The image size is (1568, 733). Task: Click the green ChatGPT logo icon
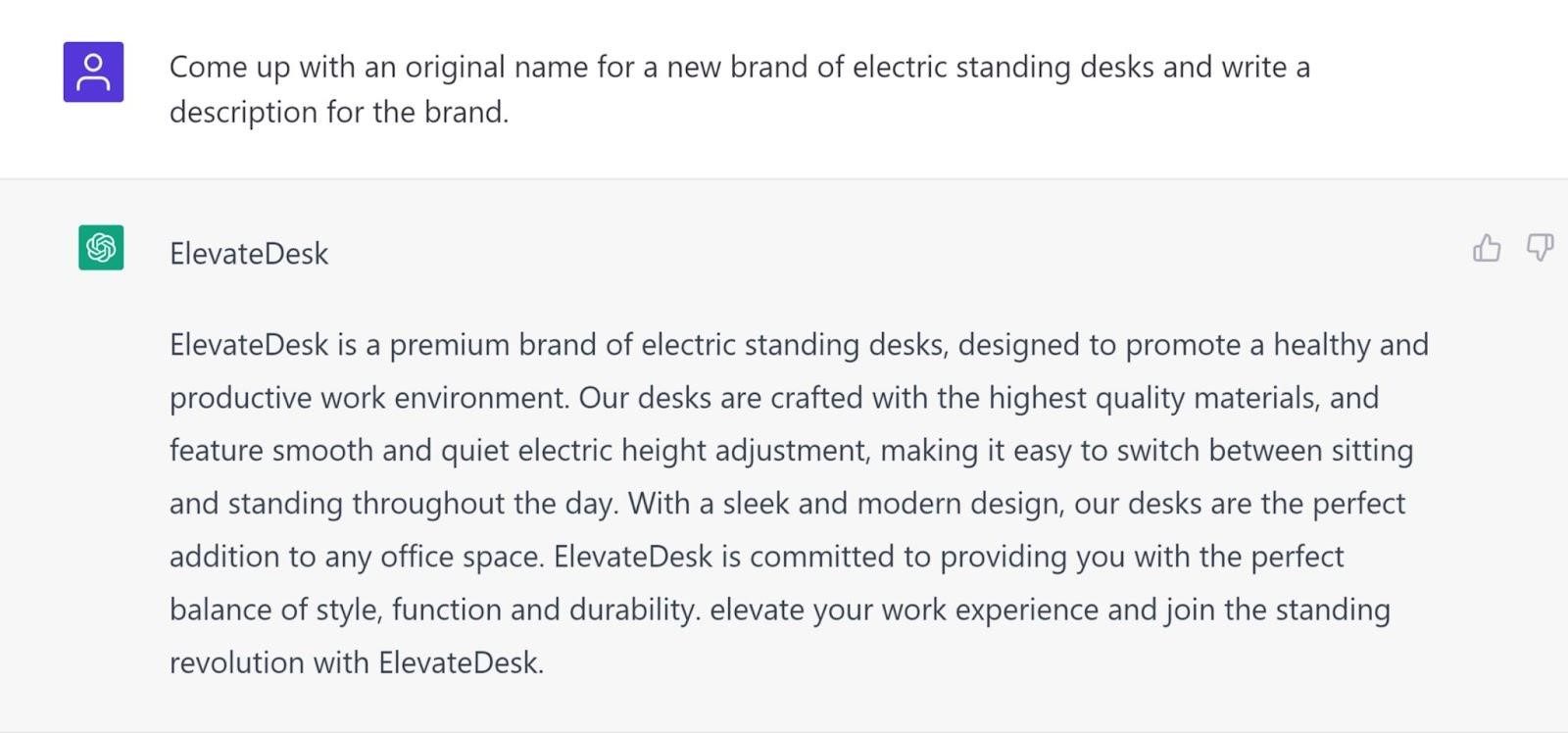(x=101, y=247)
